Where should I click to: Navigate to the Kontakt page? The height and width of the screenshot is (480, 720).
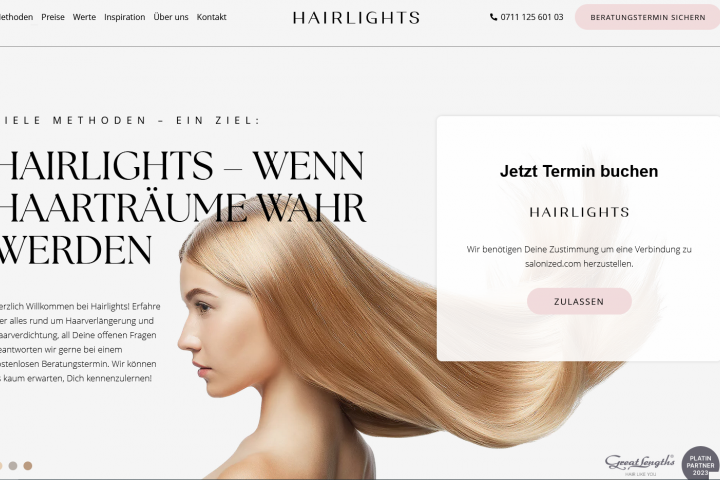point(211,17)
